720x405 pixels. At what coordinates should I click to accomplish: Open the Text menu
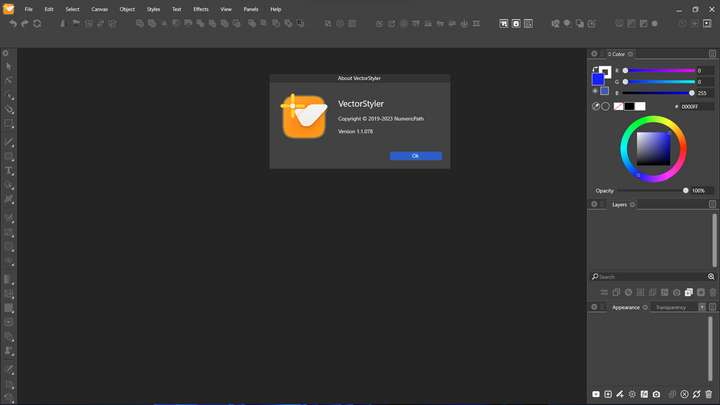coord(176,9)
